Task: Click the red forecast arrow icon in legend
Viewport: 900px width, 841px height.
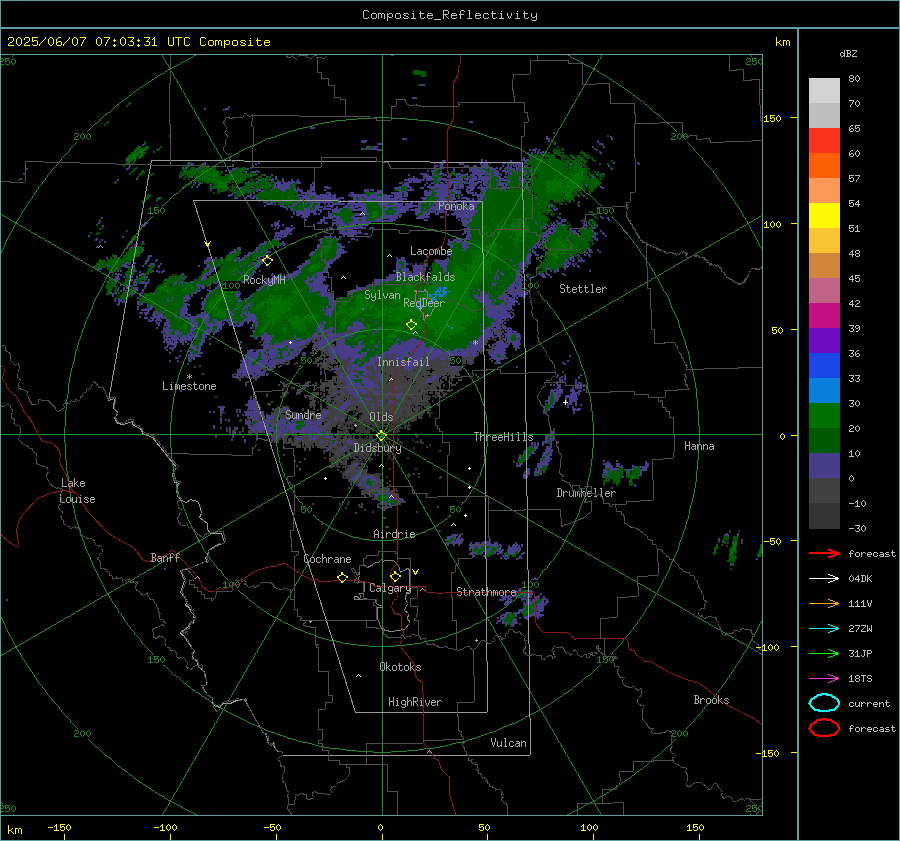Action: click(x=824, y=553)
